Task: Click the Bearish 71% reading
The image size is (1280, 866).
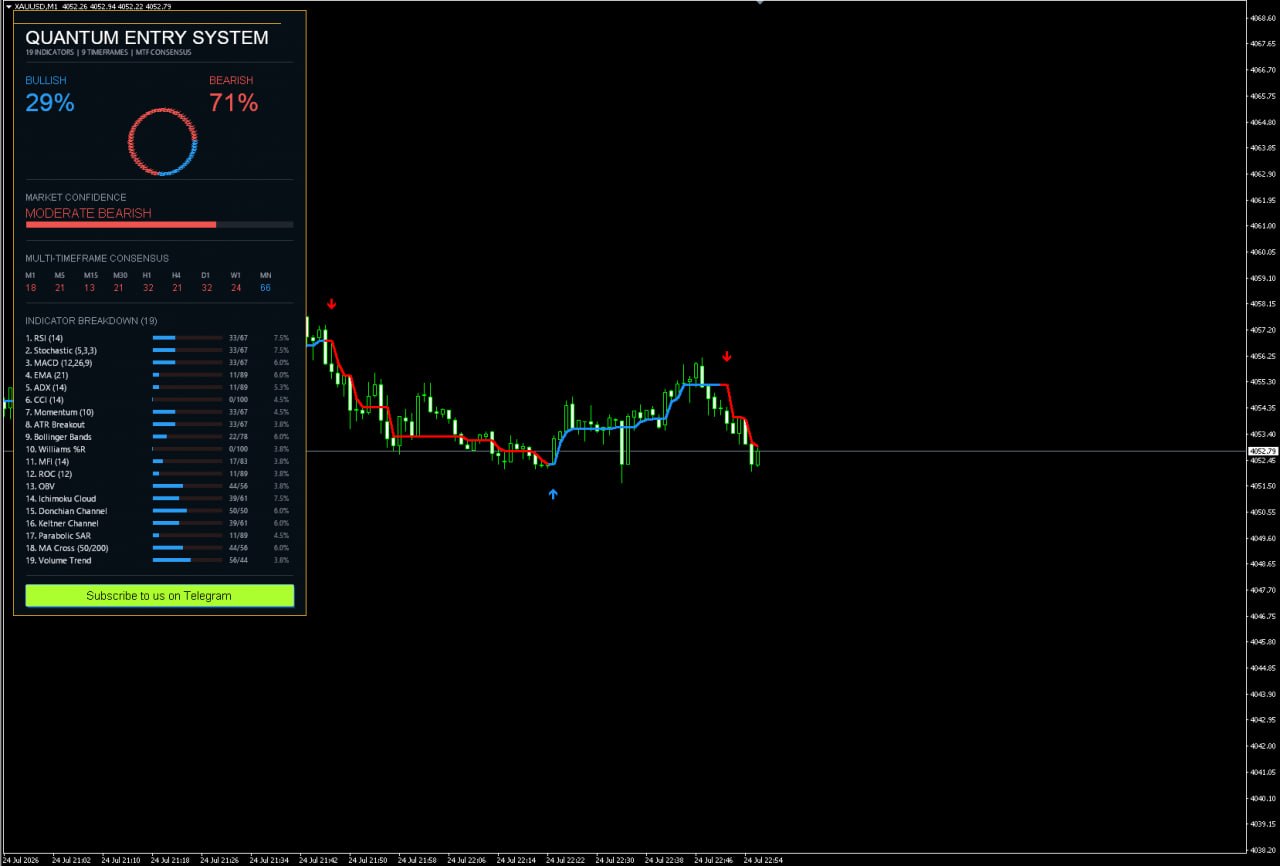Action: pyautogui.click(x=233, y=103)
